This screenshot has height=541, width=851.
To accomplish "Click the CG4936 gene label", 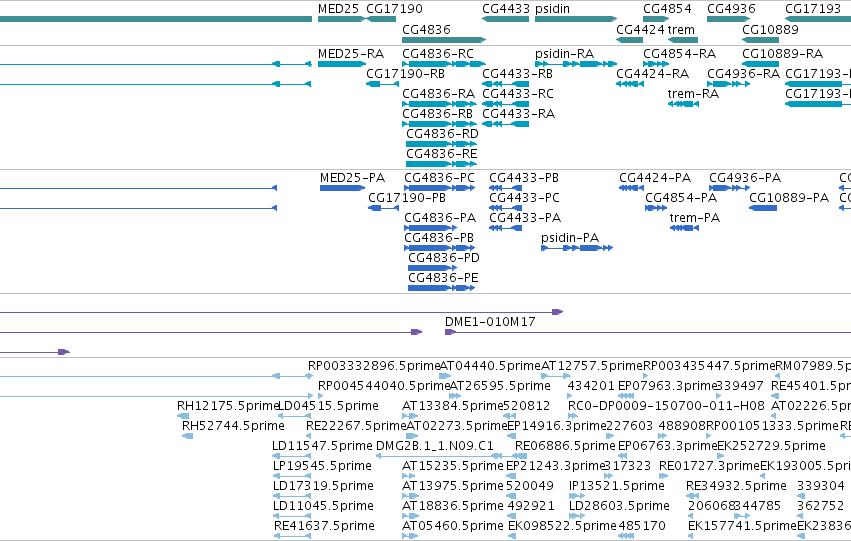I will pos(731,9).
